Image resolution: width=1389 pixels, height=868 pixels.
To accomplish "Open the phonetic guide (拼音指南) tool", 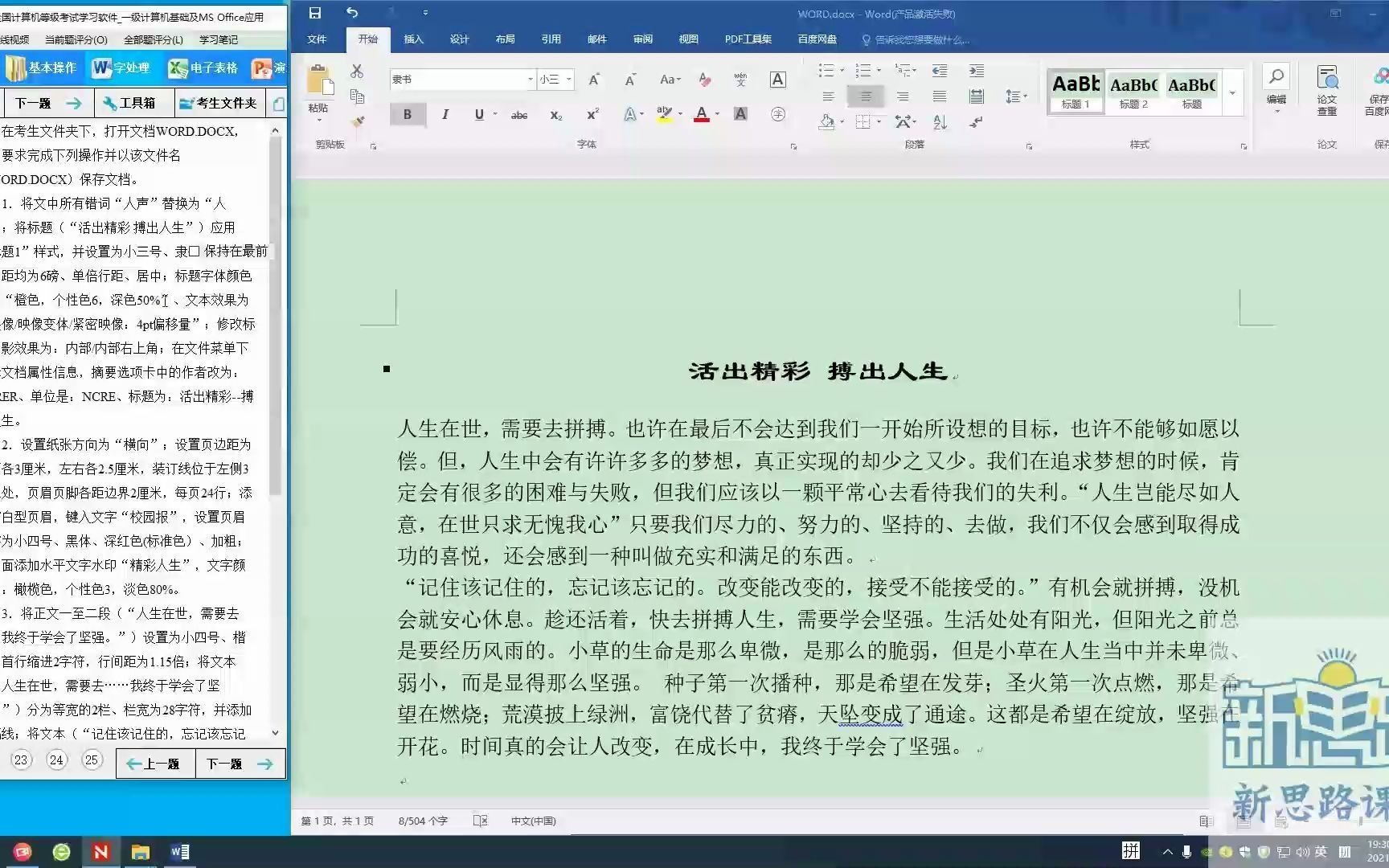I will 741,79.
